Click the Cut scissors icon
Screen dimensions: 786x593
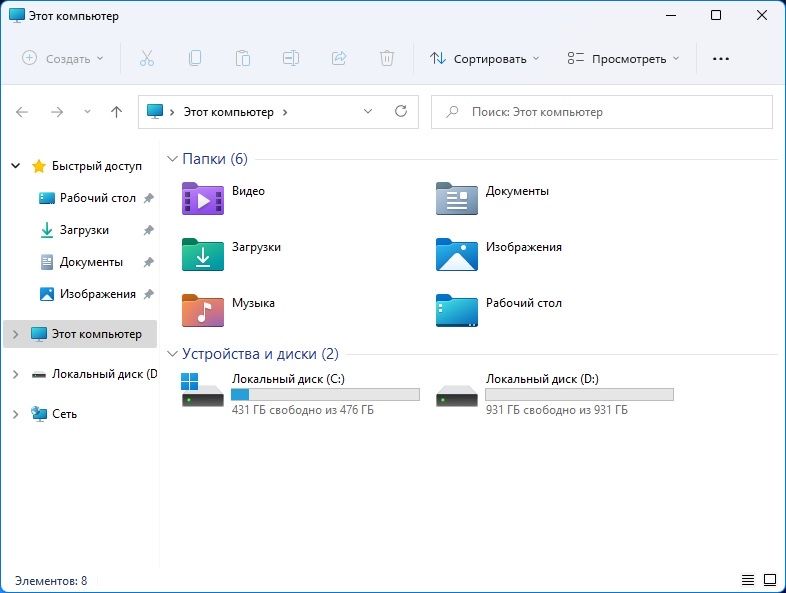146,59
